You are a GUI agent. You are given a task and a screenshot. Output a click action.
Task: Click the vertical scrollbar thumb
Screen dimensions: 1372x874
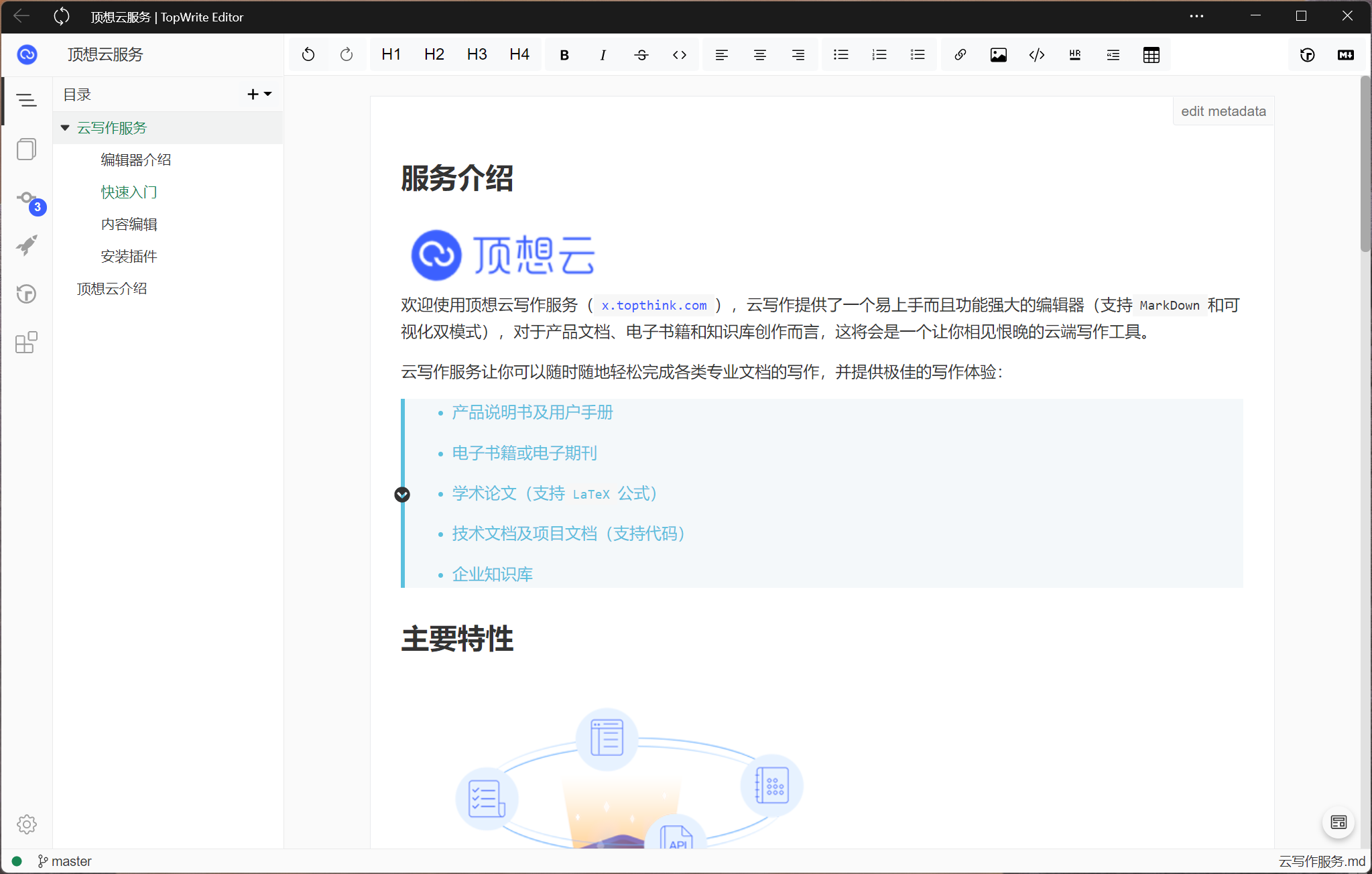1365,164
